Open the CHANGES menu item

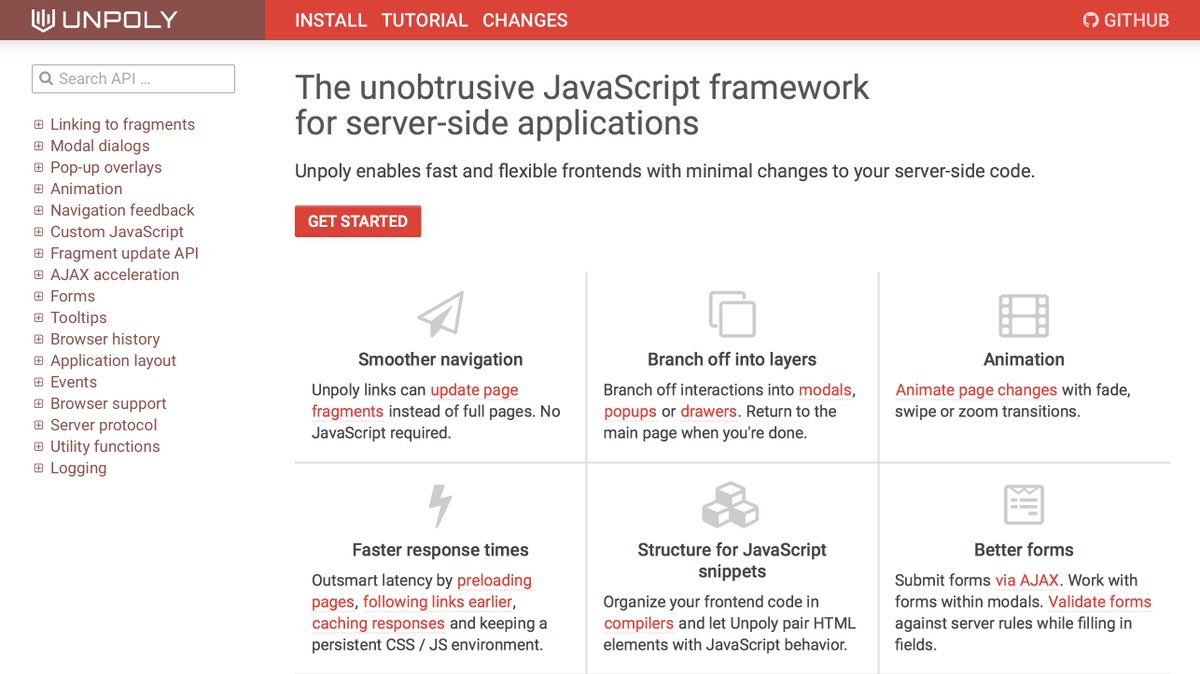pos(525,20)
